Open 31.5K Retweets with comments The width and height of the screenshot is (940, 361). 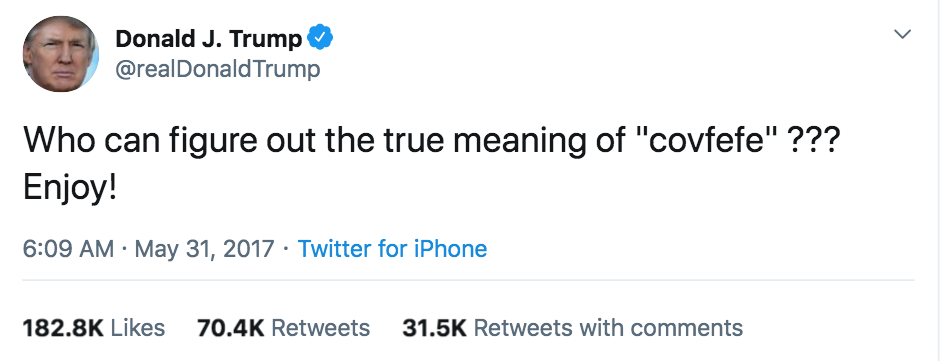tap(573, 328)
